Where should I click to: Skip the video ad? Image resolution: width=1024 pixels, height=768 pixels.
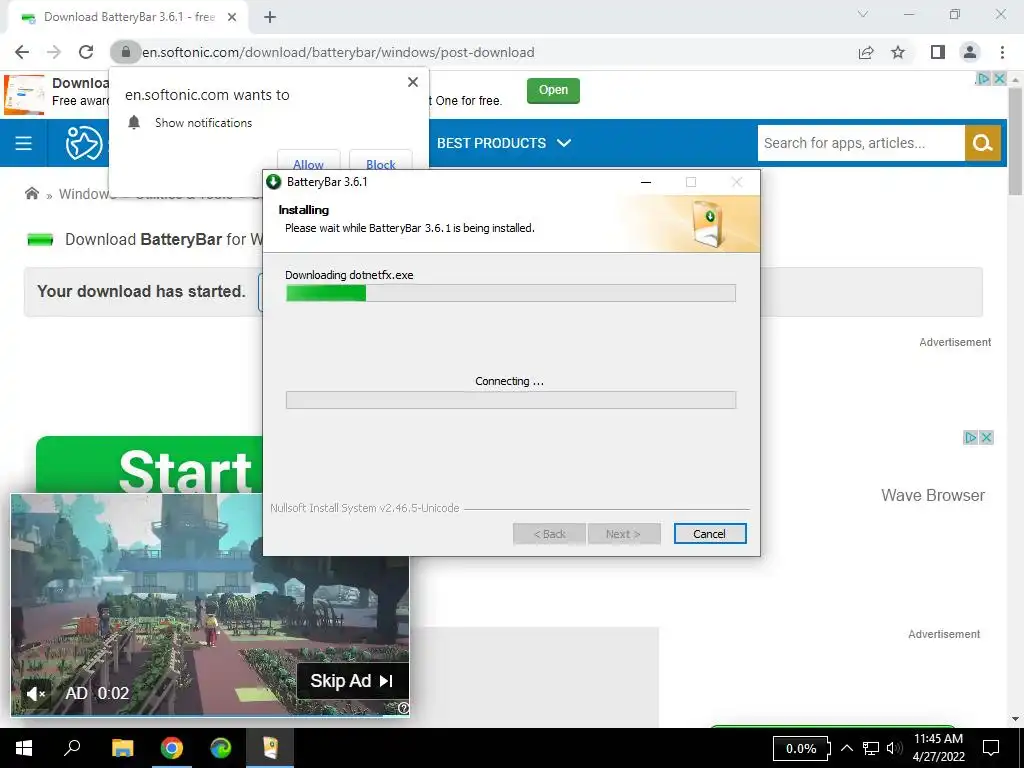[x=353, y=681]
